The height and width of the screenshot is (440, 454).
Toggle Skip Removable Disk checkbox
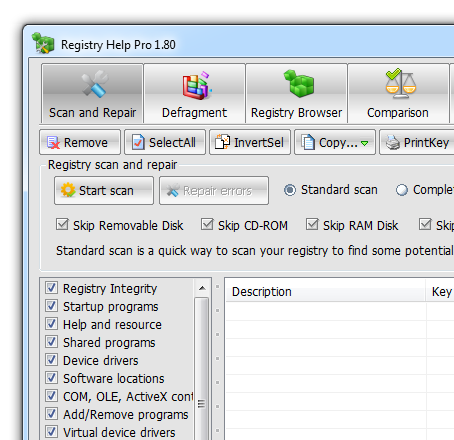62,224
